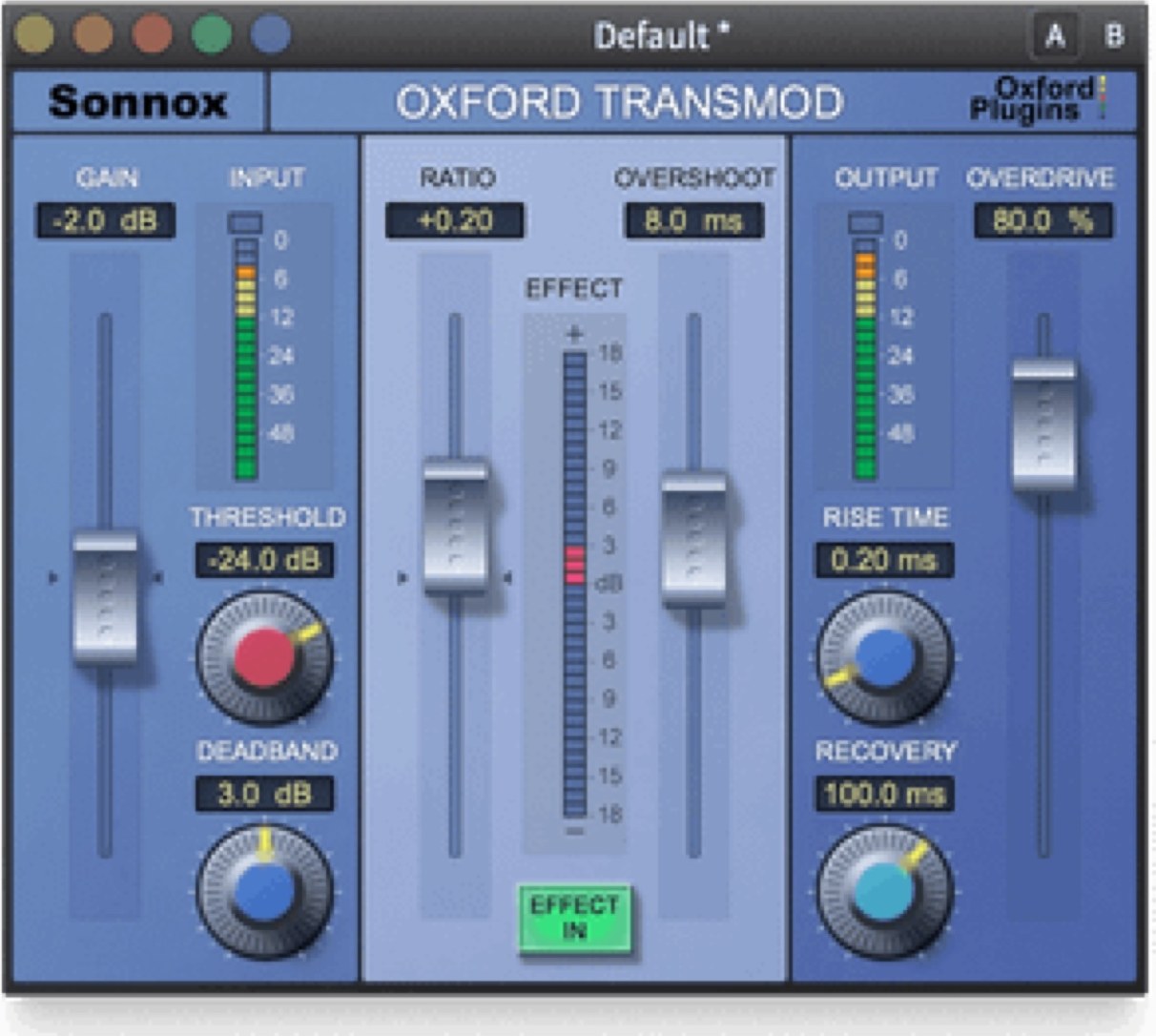Click the RECOVERY label
This screenshot has width=1156, height=1036.
click(885, 751)
